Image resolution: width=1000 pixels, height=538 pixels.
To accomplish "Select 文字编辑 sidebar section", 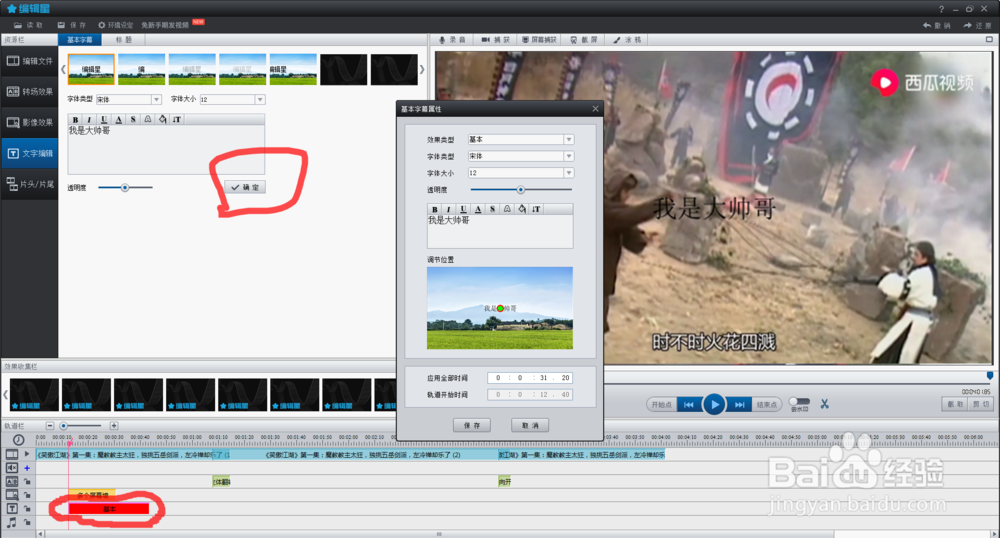I will [x=29, y=153].
